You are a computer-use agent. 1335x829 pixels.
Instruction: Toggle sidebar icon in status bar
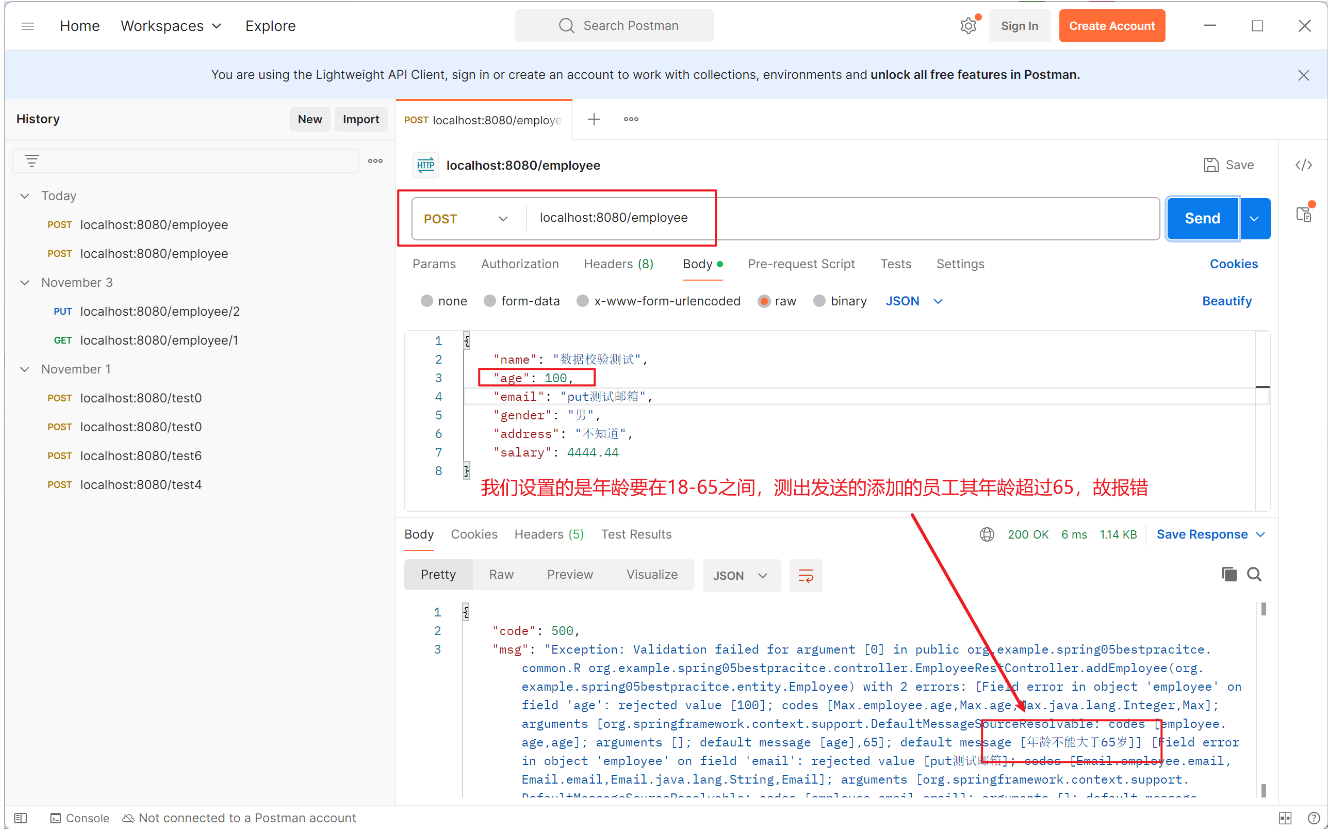pos(21,818)
